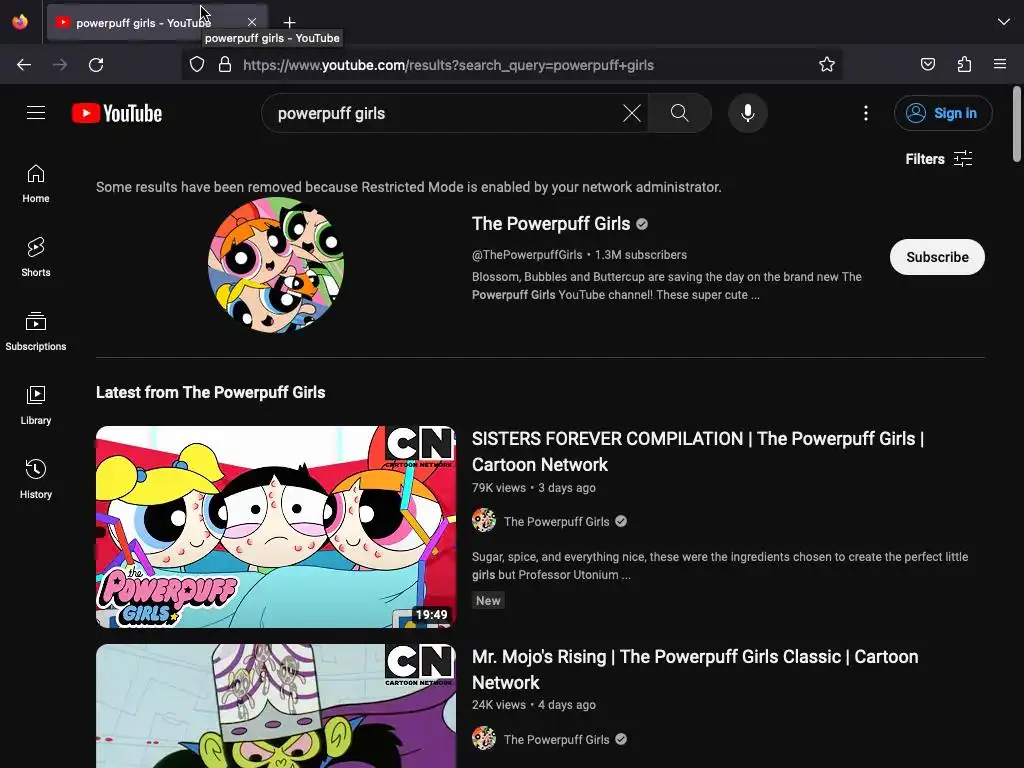
Task: Clear the search box with the X
Action: click(x=632, y=113)
